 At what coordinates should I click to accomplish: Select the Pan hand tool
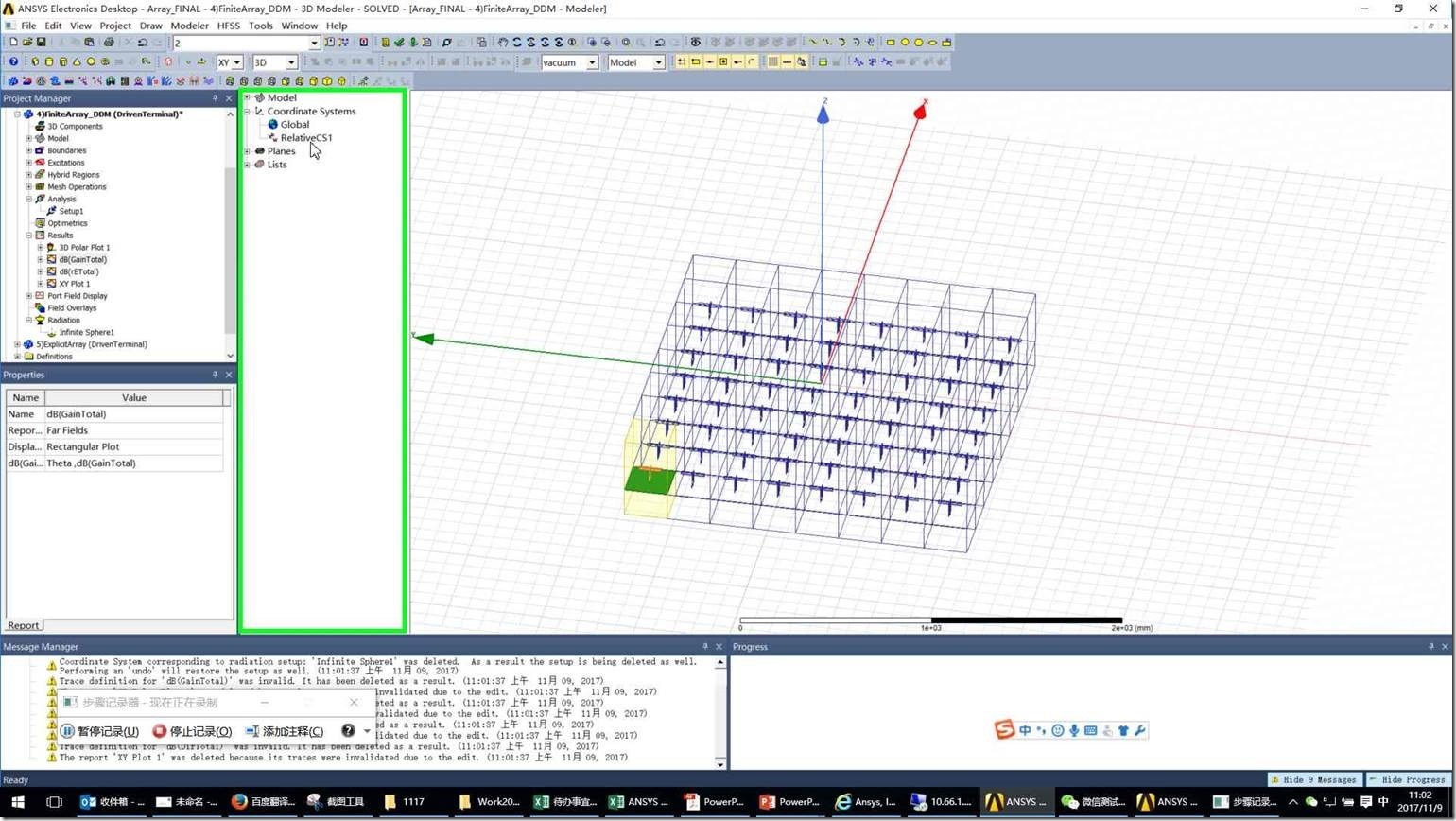503,43
